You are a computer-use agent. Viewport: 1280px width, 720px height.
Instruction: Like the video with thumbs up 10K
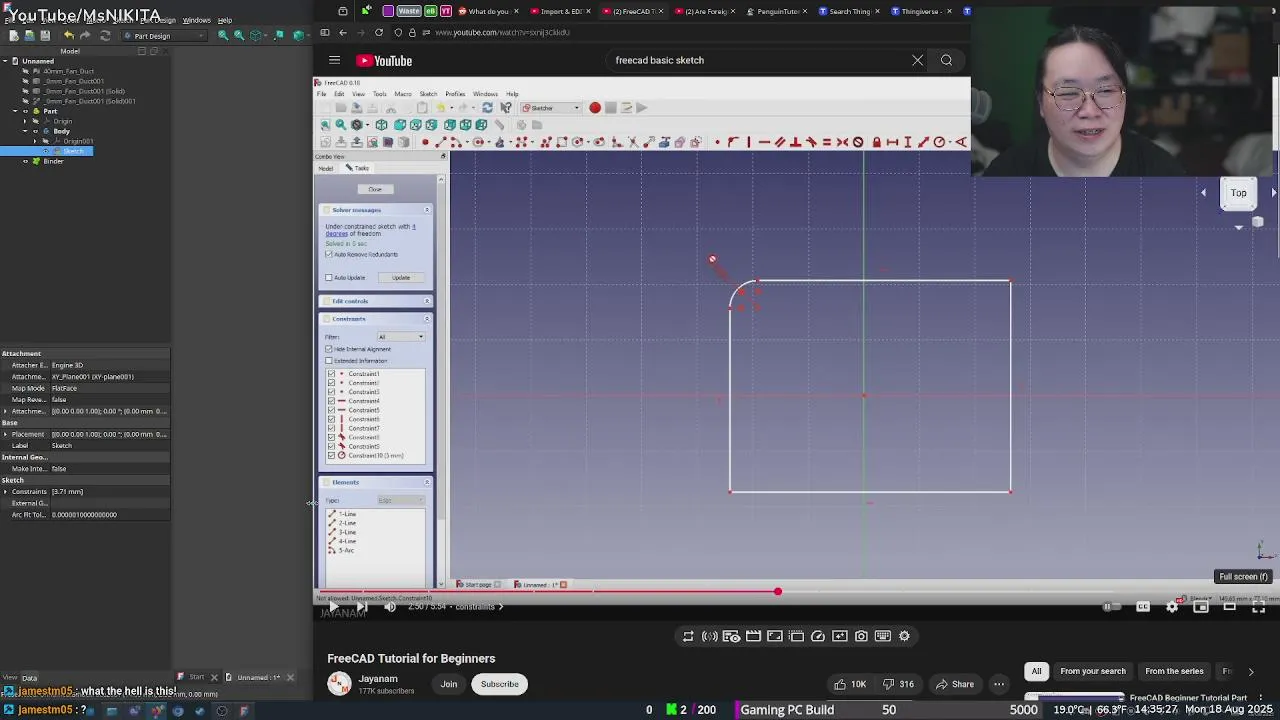point(848,684)
